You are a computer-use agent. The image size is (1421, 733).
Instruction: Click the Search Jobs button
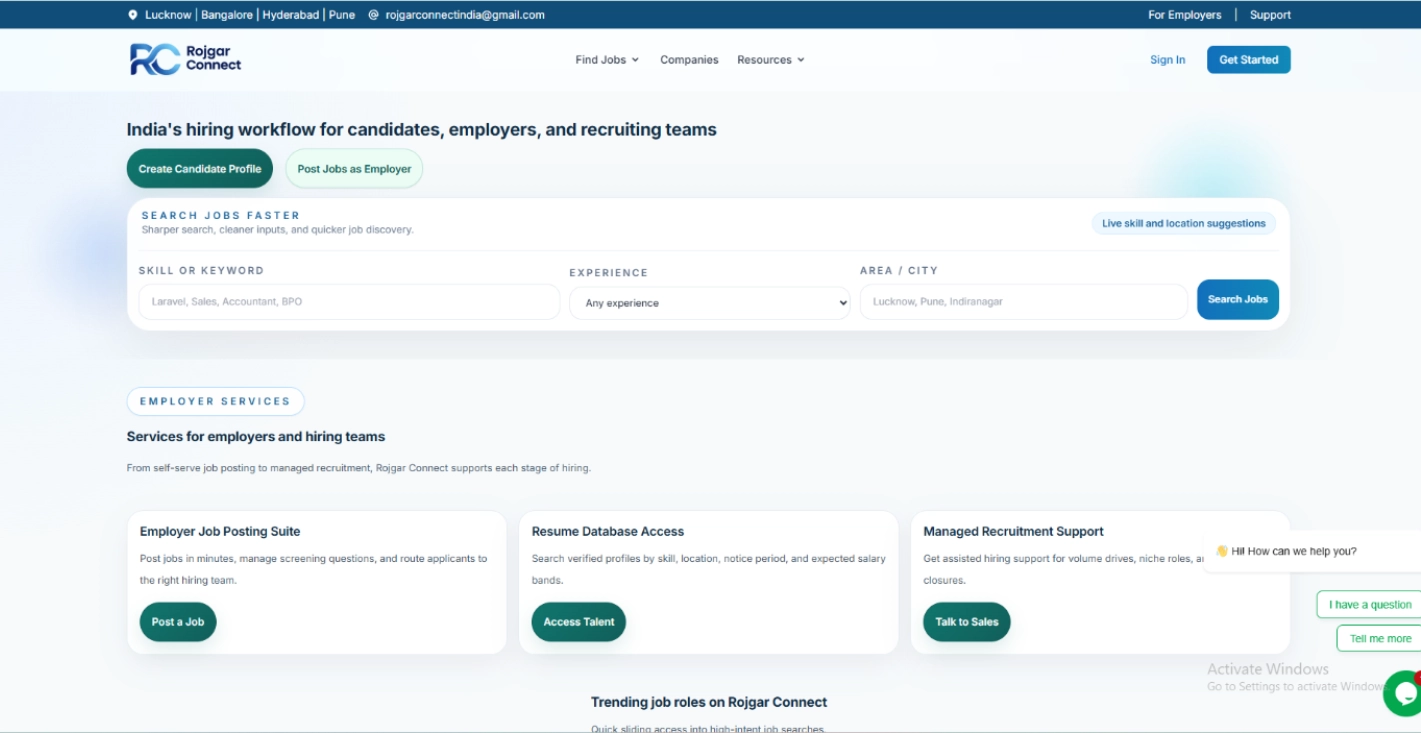tap(1237, 299)
